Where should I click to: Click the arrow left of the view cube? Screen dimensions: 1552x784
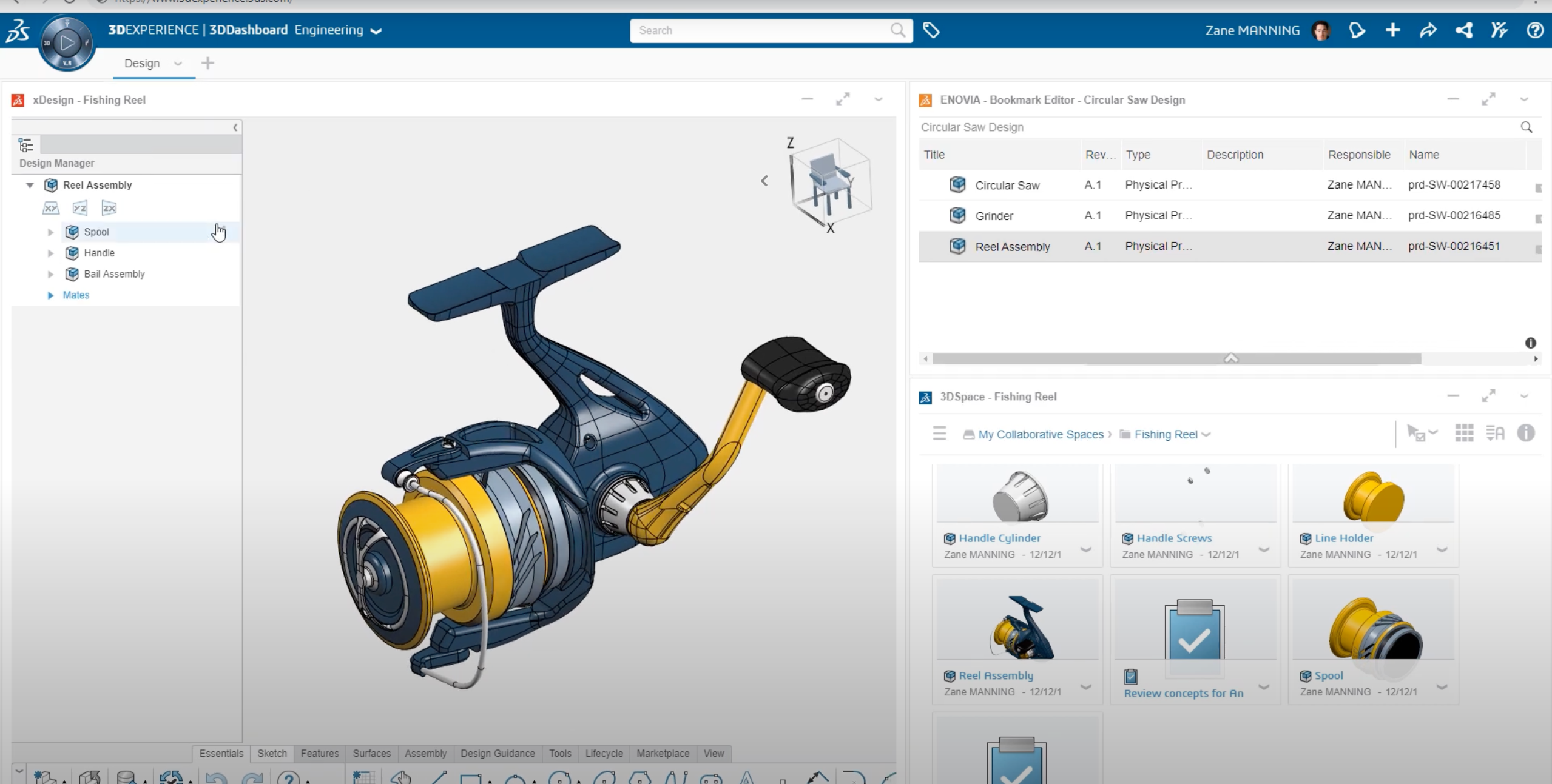(764, 181)
